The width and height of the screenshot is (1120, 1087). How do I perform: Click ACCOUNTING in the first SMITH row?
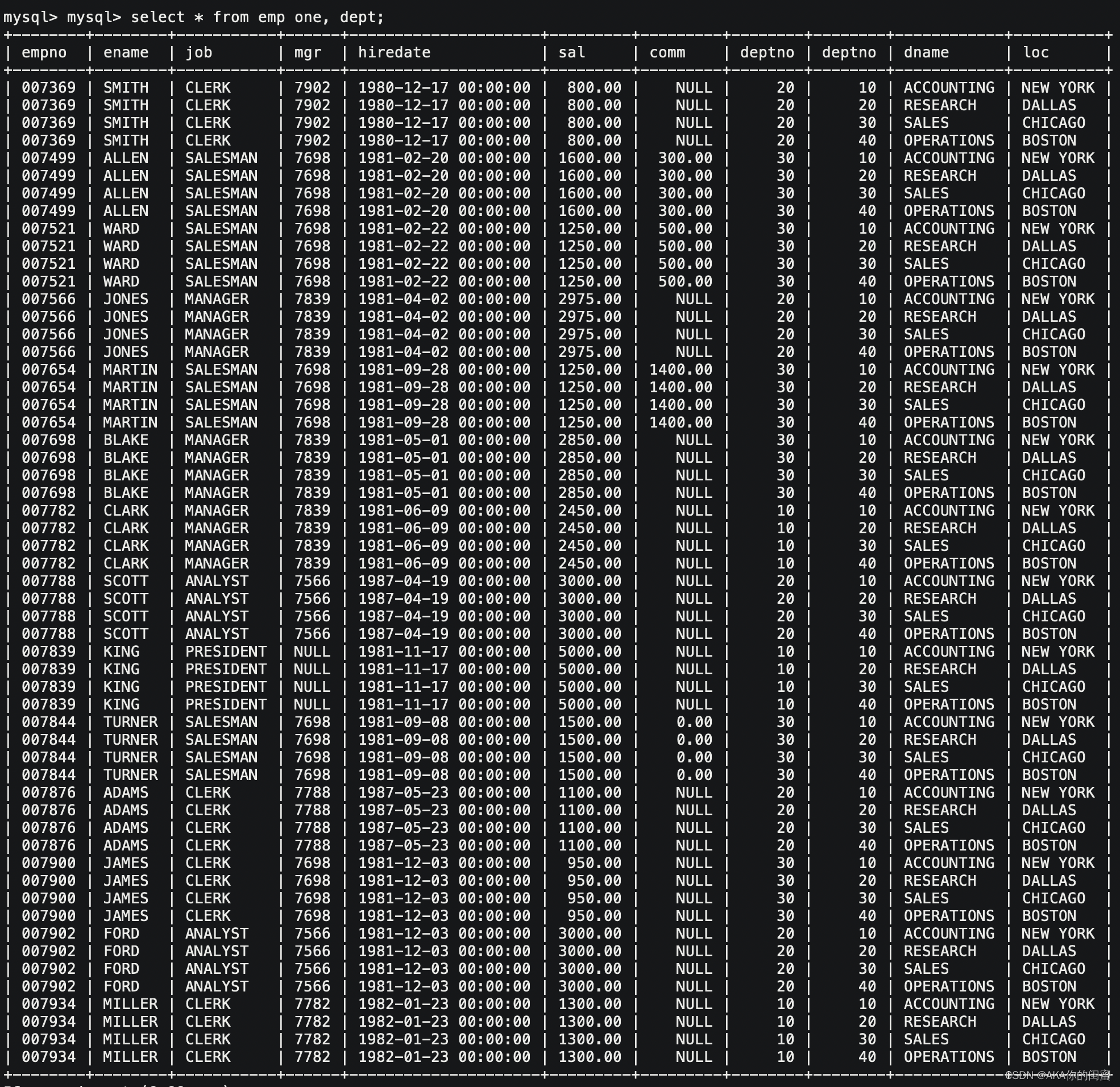pyautogui.click(x=948, y=88)
